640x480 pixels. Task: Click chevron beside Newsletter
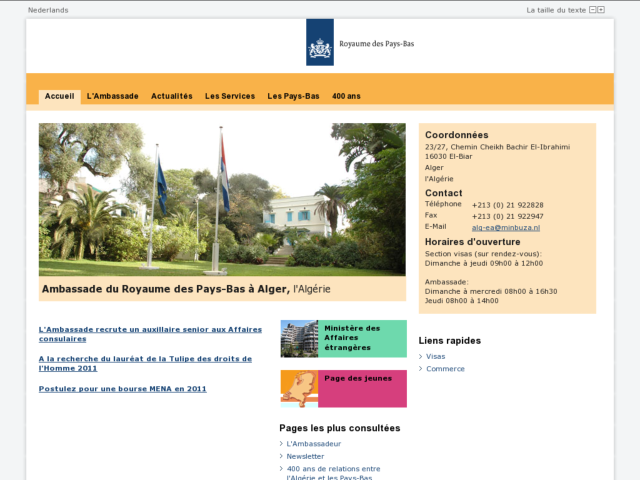(281, 456)
